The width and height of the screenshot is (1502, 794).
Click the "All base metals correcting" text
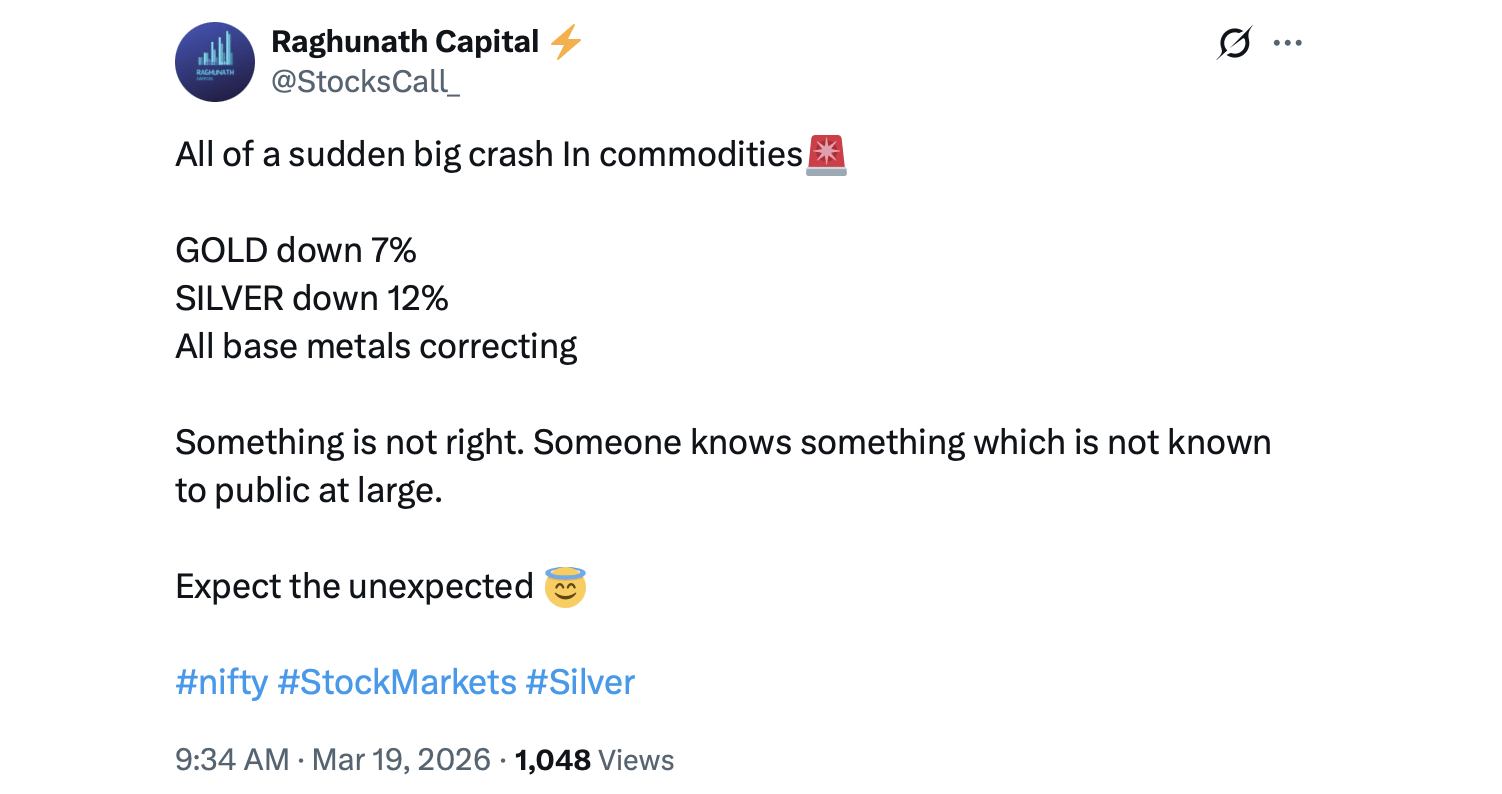coord(376,346)
